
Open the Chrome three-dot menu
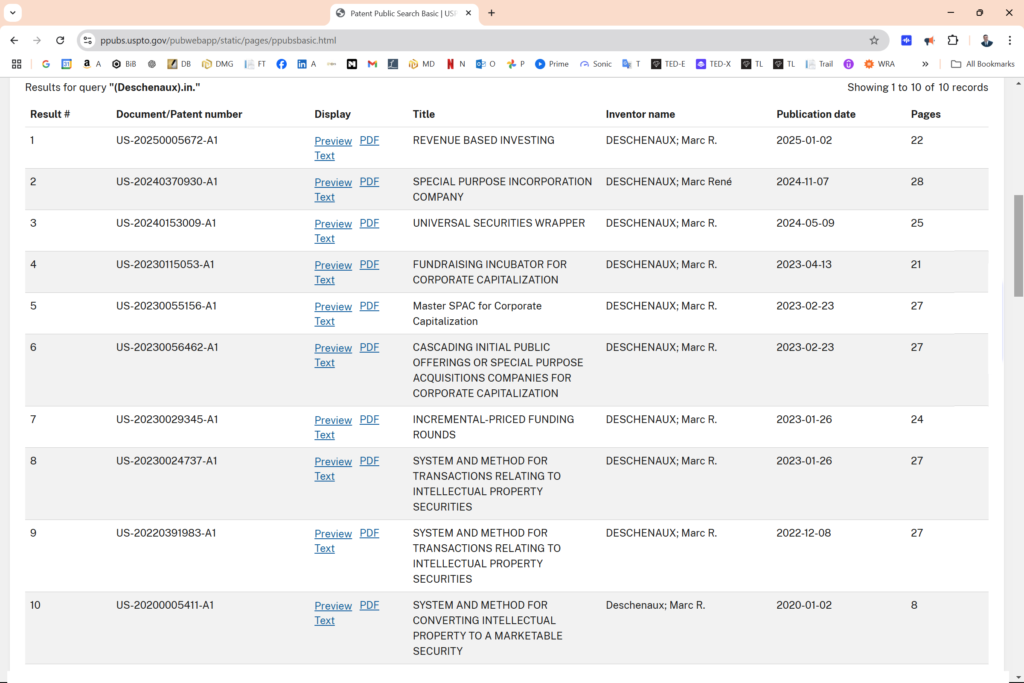point(1010,40)
